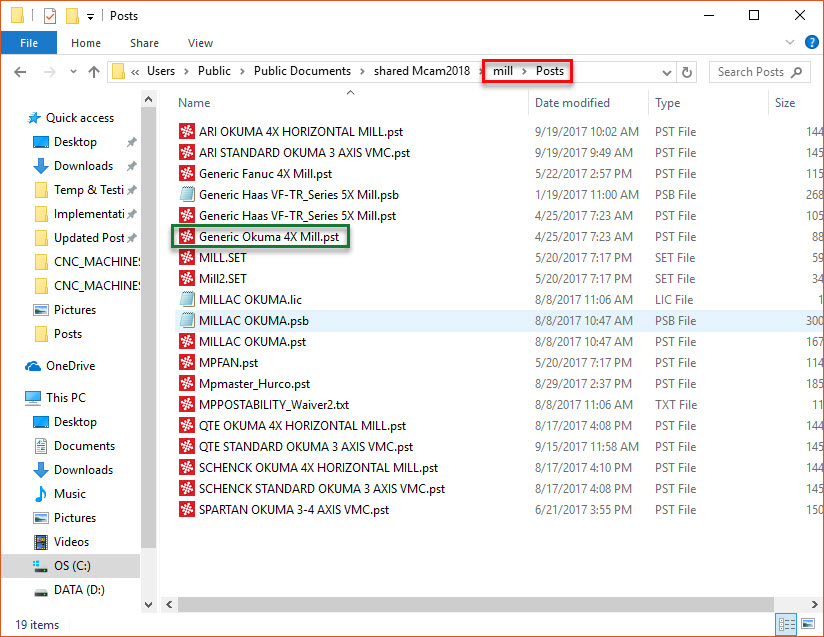Select MILLAC OKUMA.lic file icon

point(187,300)
